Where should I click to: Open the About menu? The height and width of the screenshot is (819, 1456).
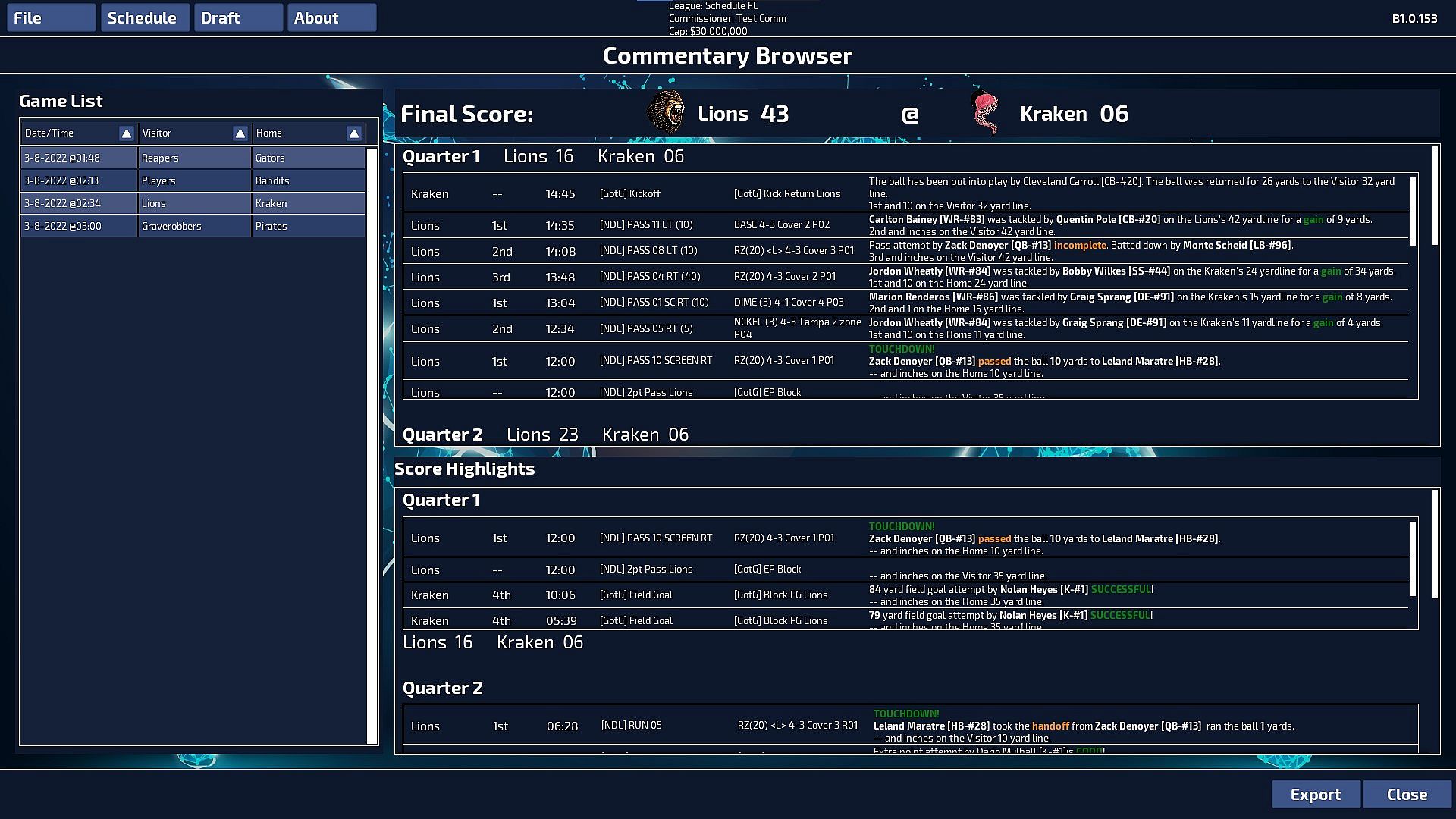tap(331, 18)
